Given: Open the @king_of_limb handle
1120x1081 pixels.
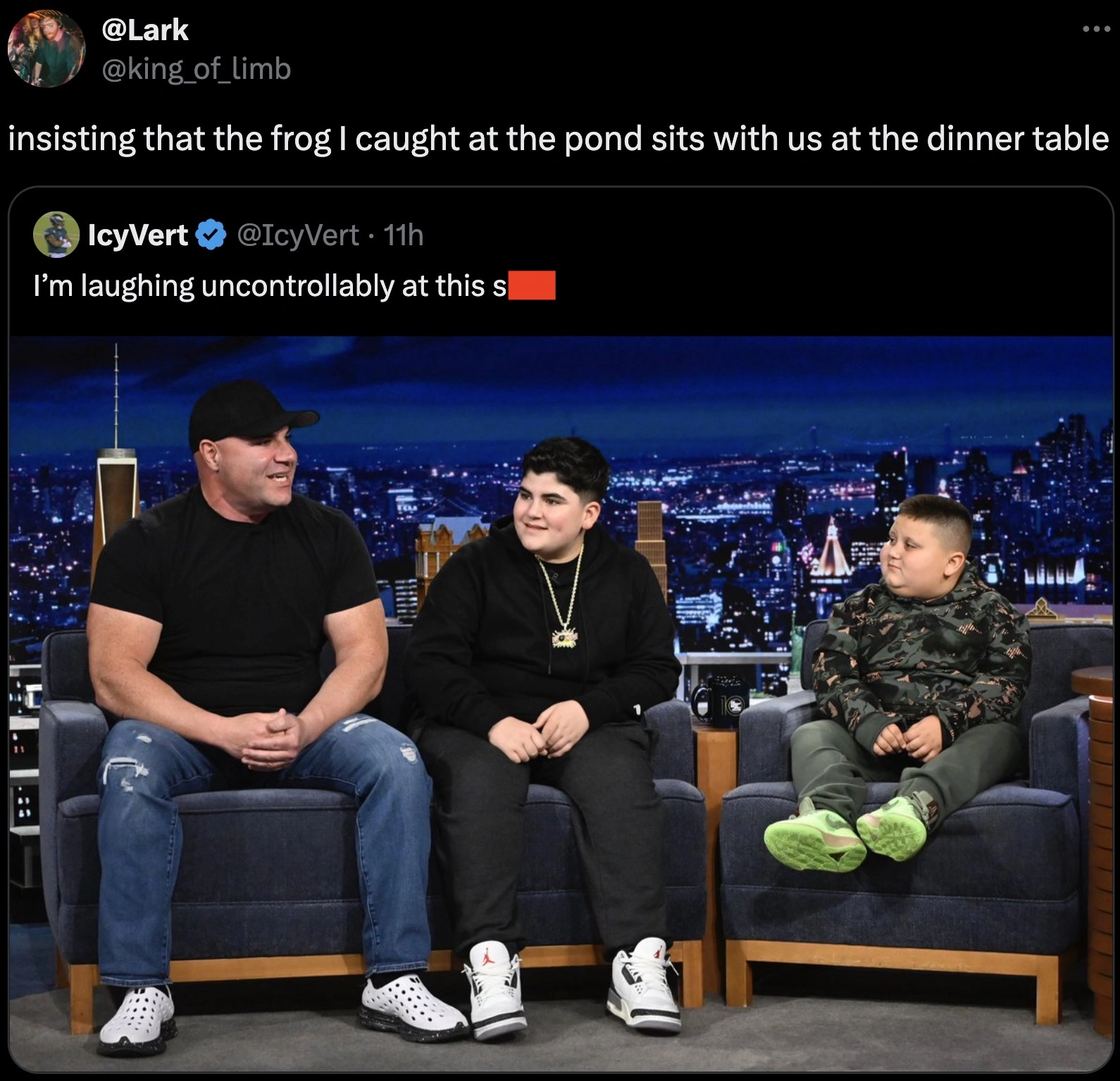Looking at the screenshot, I should pos(197,68).
